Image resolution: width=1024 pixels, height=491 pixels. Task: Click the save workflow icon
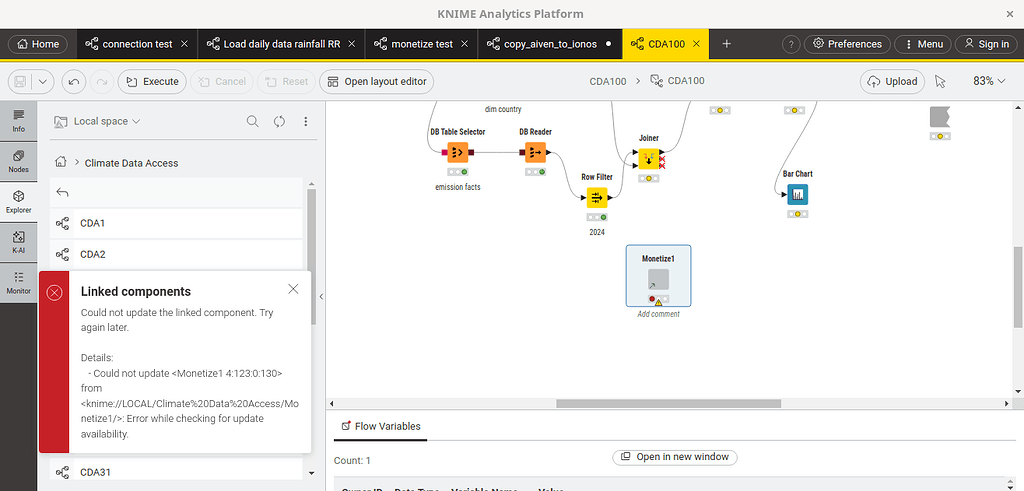20,82
